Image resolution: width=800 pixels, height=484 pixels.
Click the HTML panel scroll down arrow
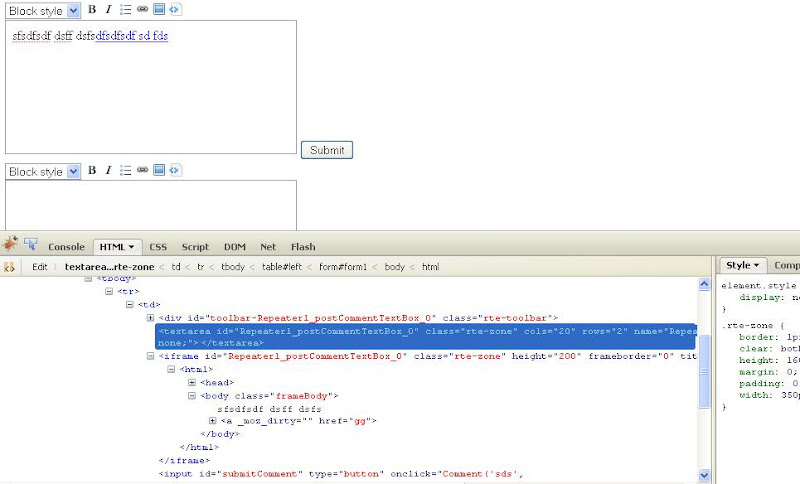(x=704, y=475)
